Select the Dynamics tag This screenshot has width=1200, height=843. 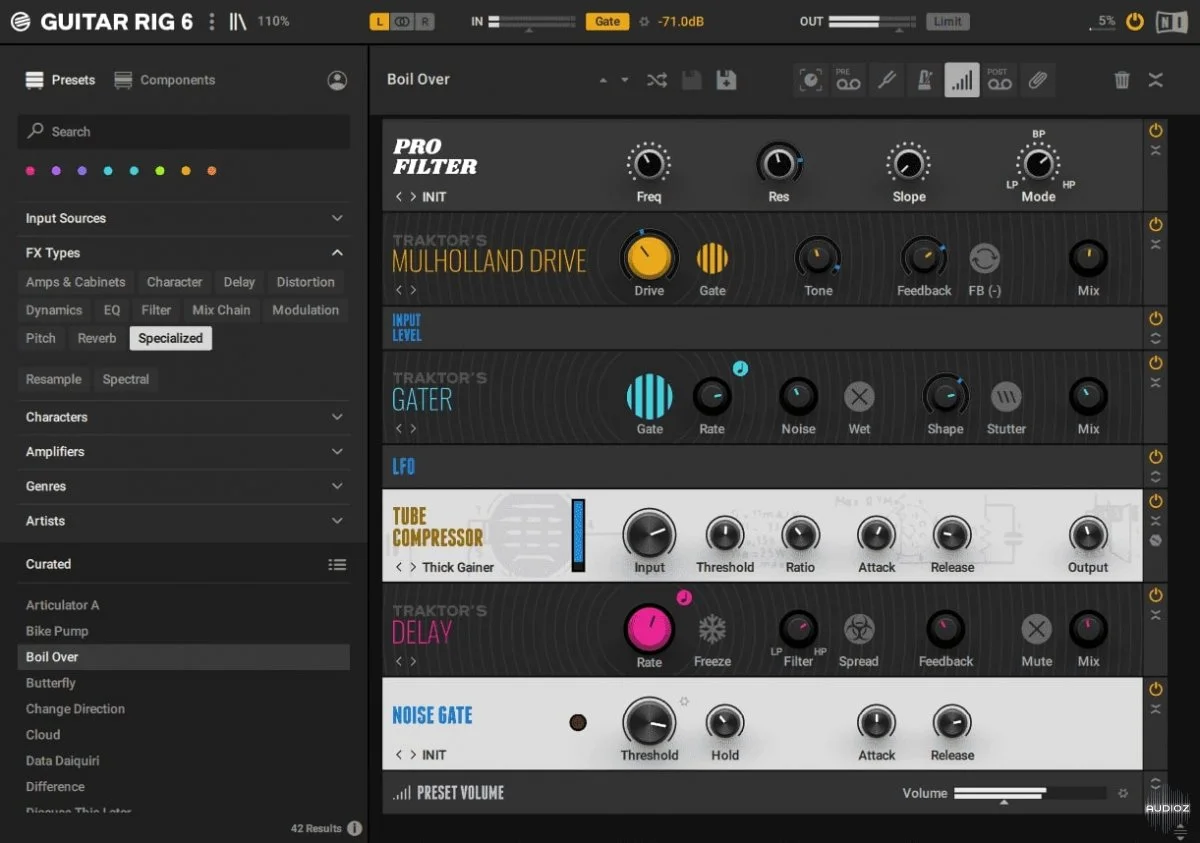tap(54, 310)
